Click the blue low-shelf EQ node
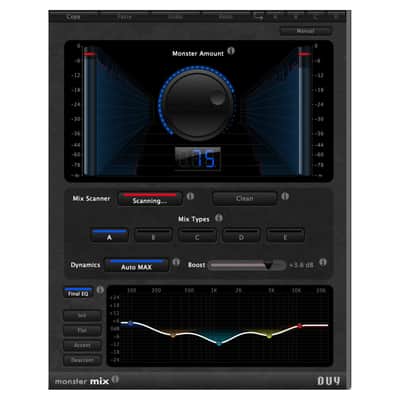Image resolution: width=400 pixels, height=400 pixels. 131,323
